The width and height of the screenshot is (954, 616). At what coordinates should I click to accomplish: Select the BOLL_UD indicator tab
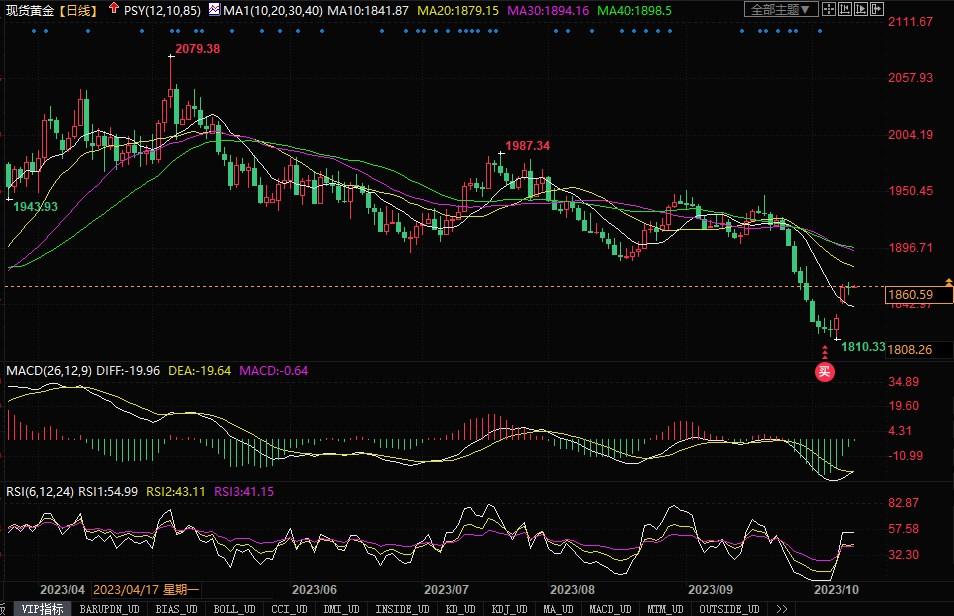(234, 608)
